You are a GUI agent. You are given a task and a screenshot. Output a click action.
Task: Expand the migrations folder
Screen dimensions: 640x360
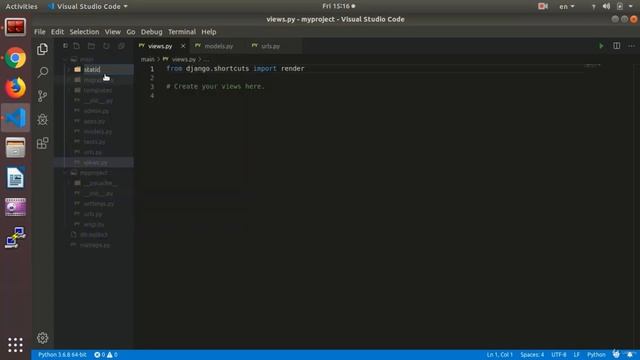pos(94,80)
